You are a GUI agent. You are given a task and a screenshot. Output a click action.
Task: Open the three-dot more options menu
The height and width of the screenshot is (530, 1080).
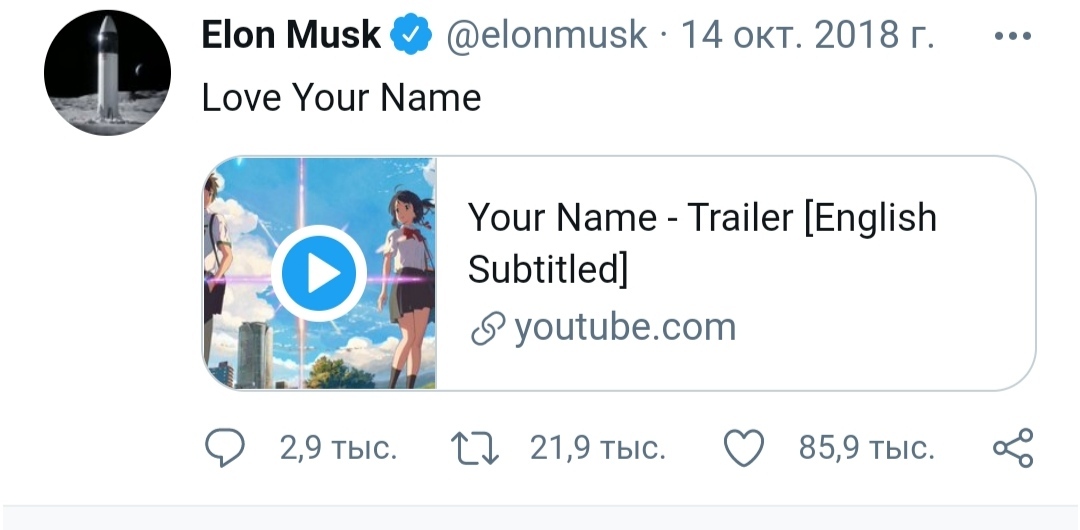pos(1013,37)
